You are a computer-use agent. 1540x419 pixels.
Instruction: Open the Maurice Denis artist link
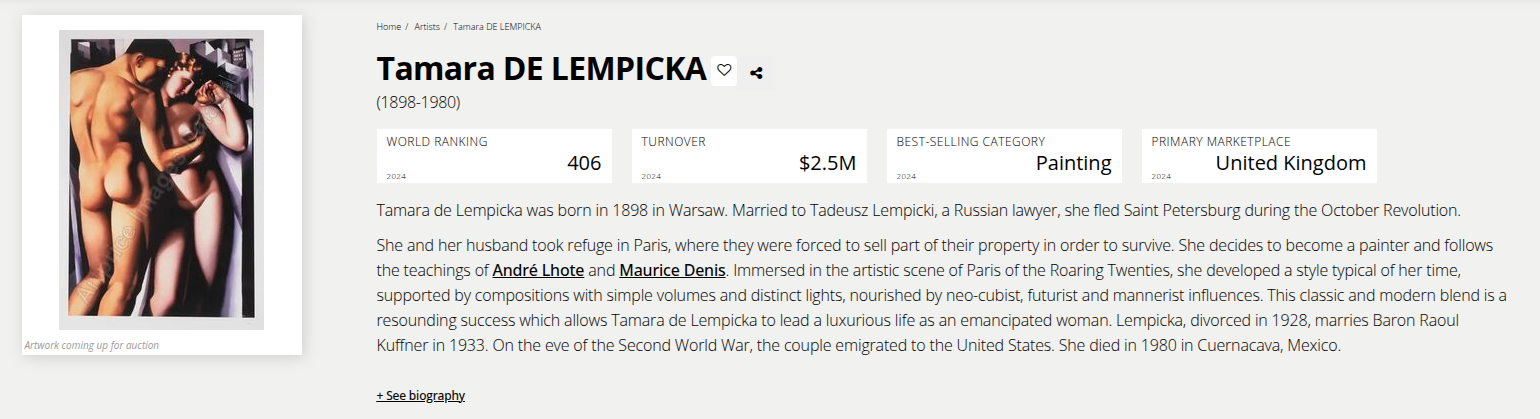(x=672, y=270)
